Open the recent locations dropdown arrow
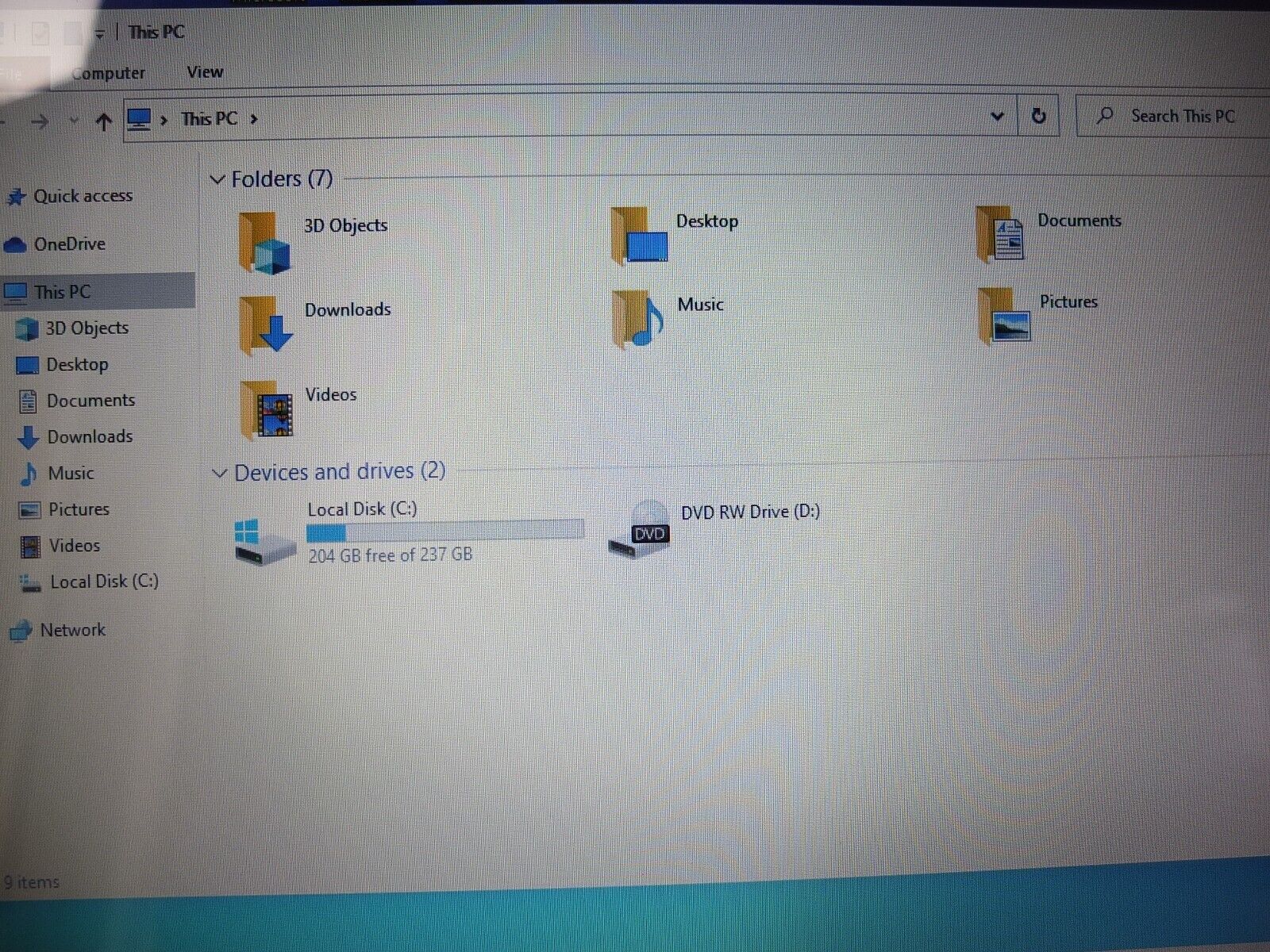The width and height of the screenshot is (1270, 952). [x=74, y=121]
